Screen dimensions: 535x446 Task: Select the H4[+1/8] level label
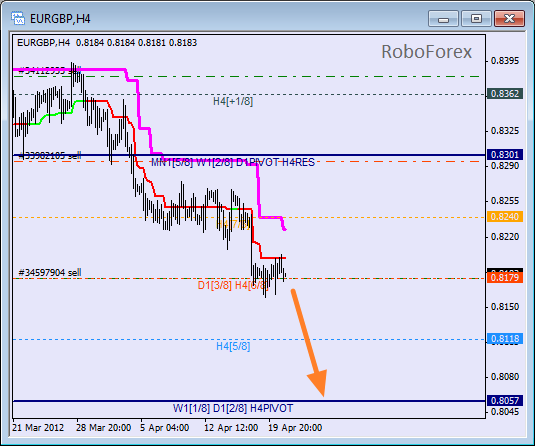tap(233, 101)
